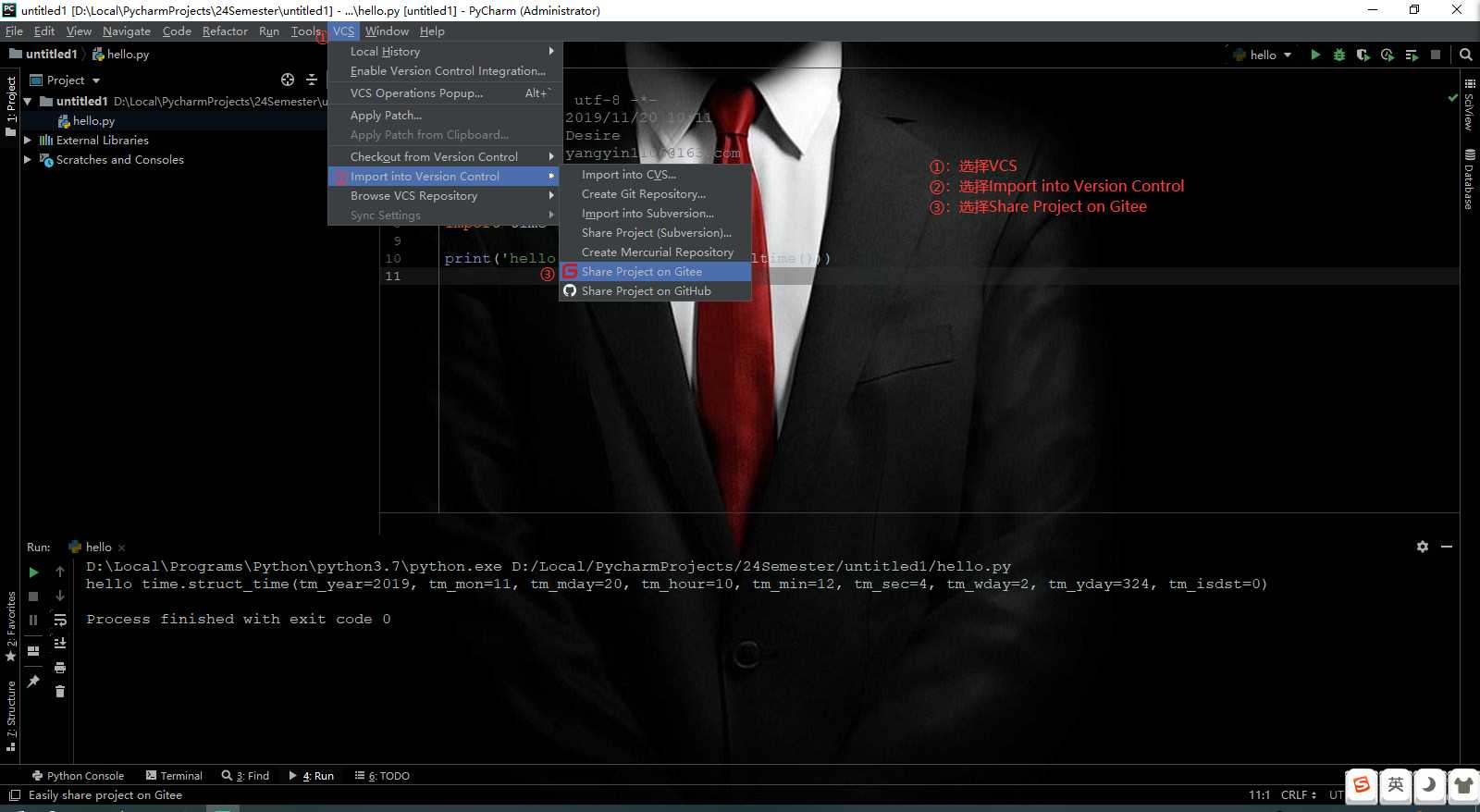
Task: Select Share Project on Gitee
Action: point(655,272)
